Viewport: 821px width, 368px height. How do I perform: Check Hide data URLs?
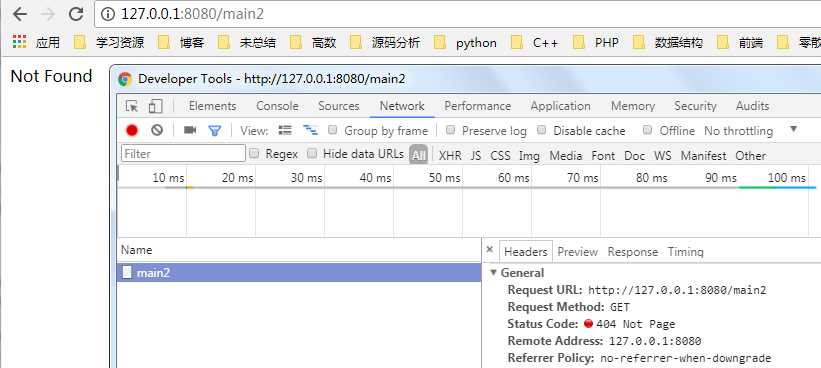[x=312, y=153]
